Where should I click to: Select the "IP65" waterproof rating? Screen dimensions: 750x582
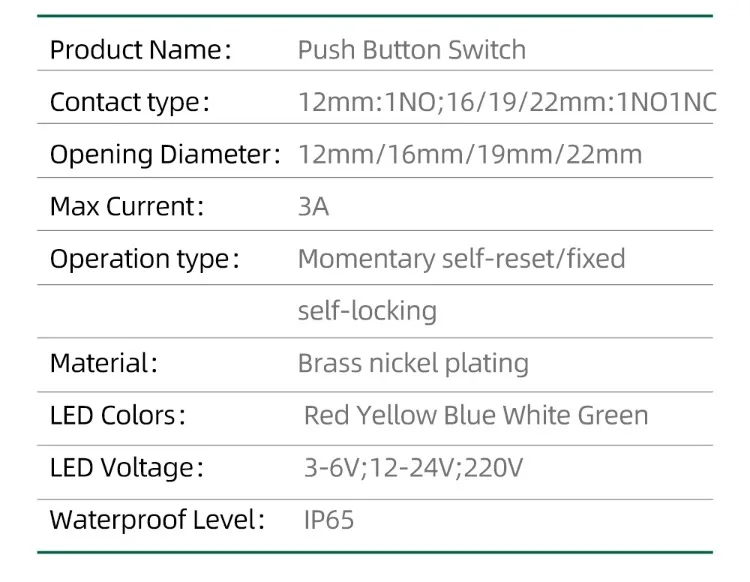coord(329,520)
